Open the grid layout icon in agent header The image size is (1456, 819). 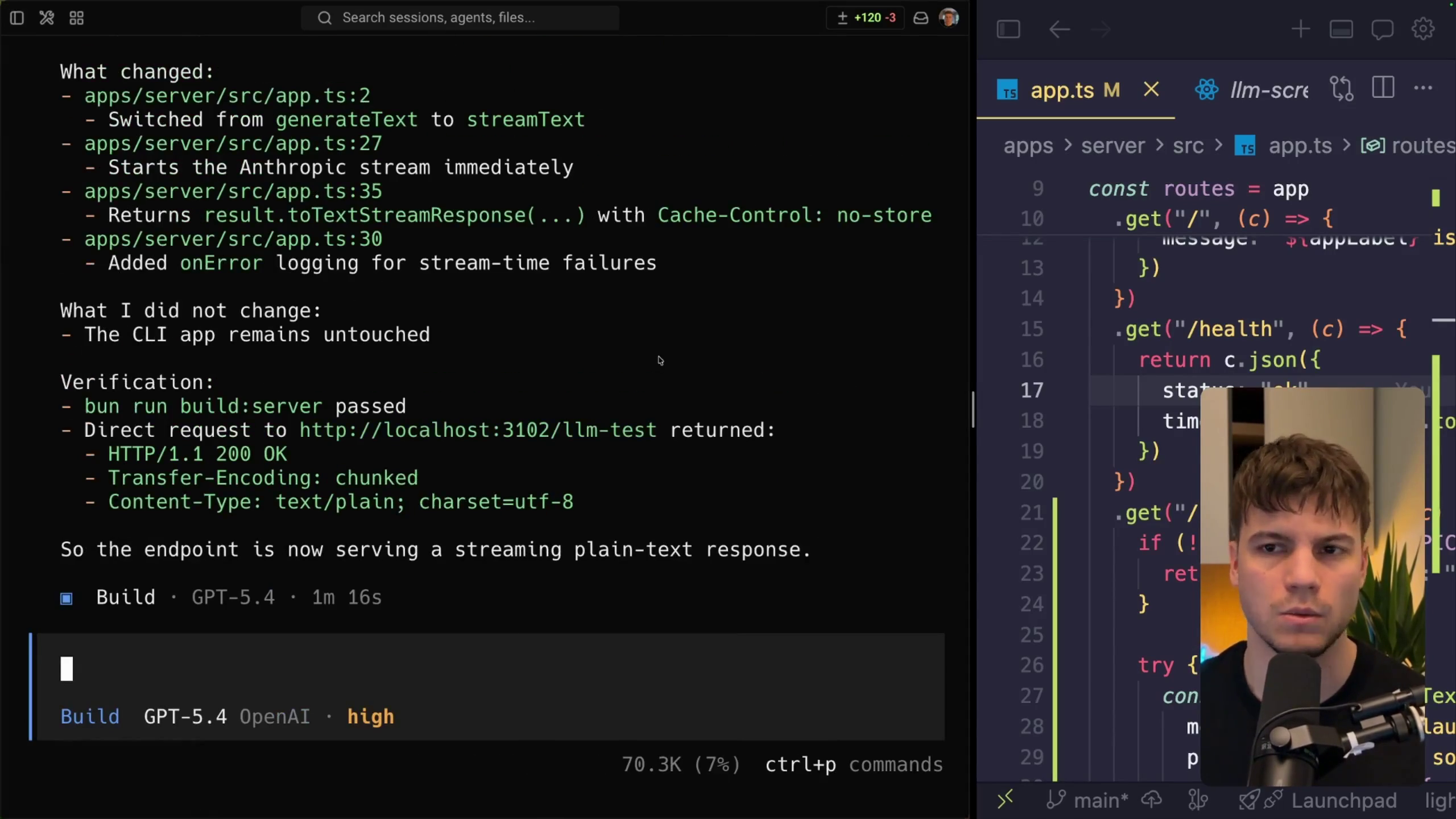(x=76, y=18)
